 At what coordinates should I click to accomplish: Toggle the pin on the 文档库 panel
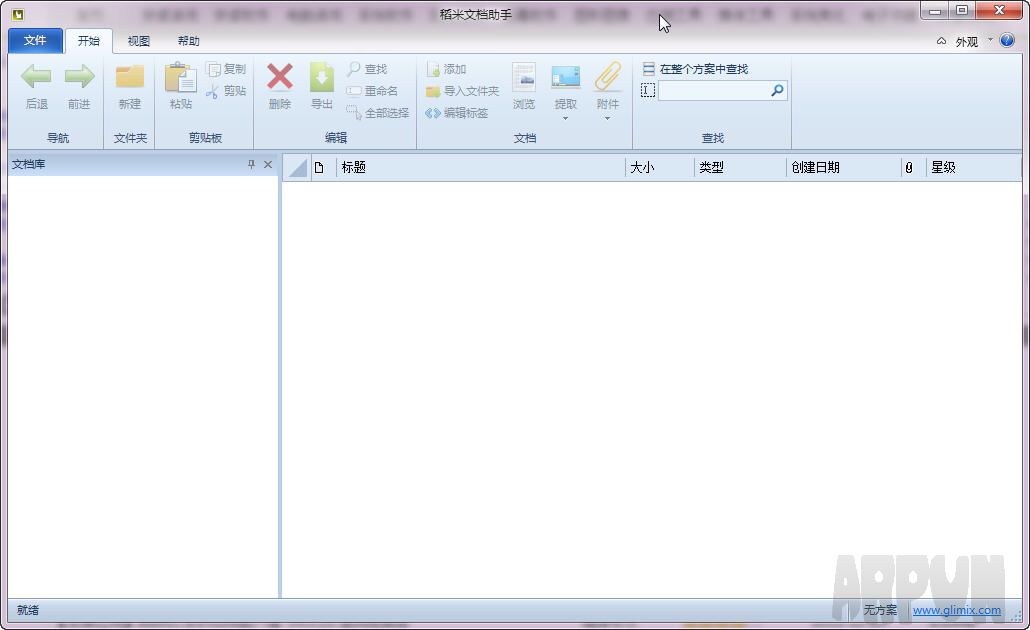click(251, 165)
